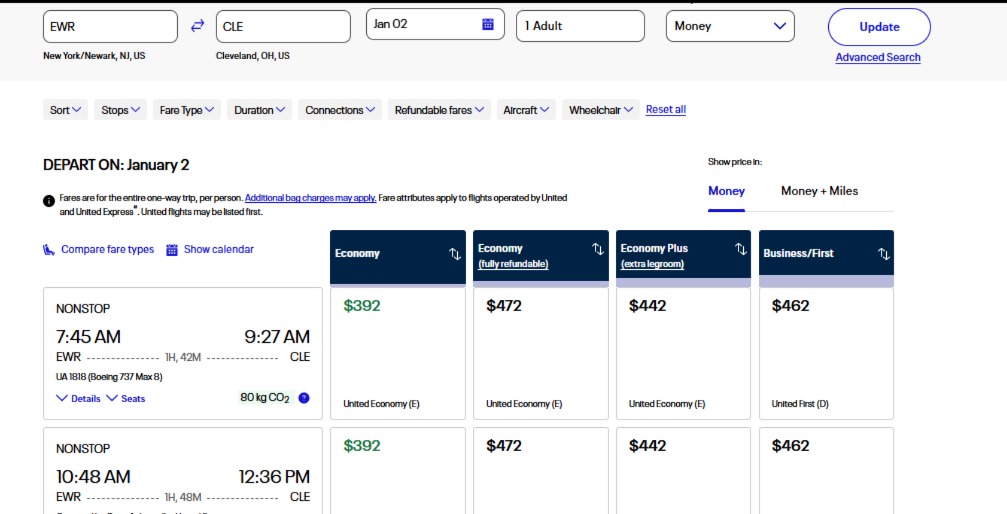
Task: Click the swap origin and destination arrows icon
Action: click(197, 26)
